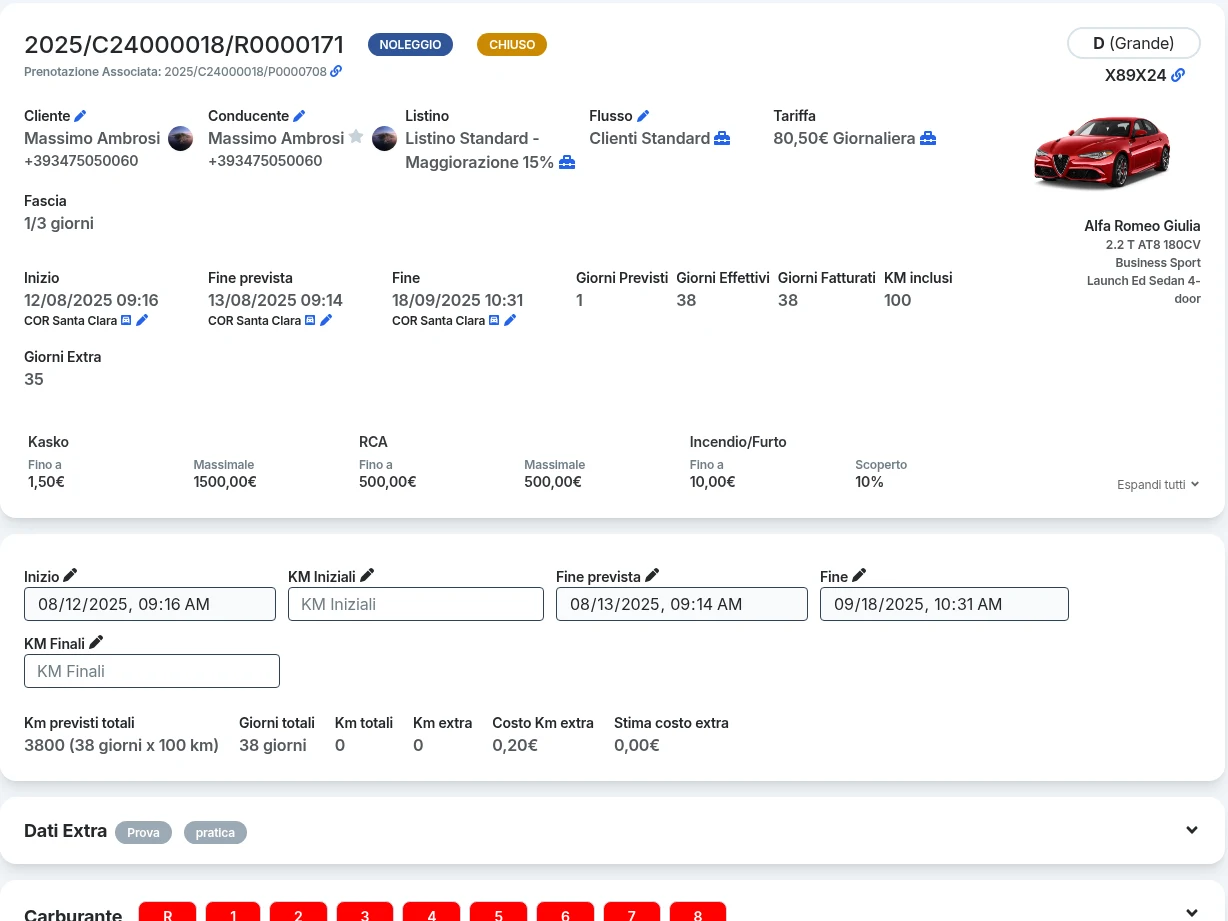This screenshot has height=921, width=1228.
Task: Expand the Dati Extra section chevron
Action: point(1191,830)
